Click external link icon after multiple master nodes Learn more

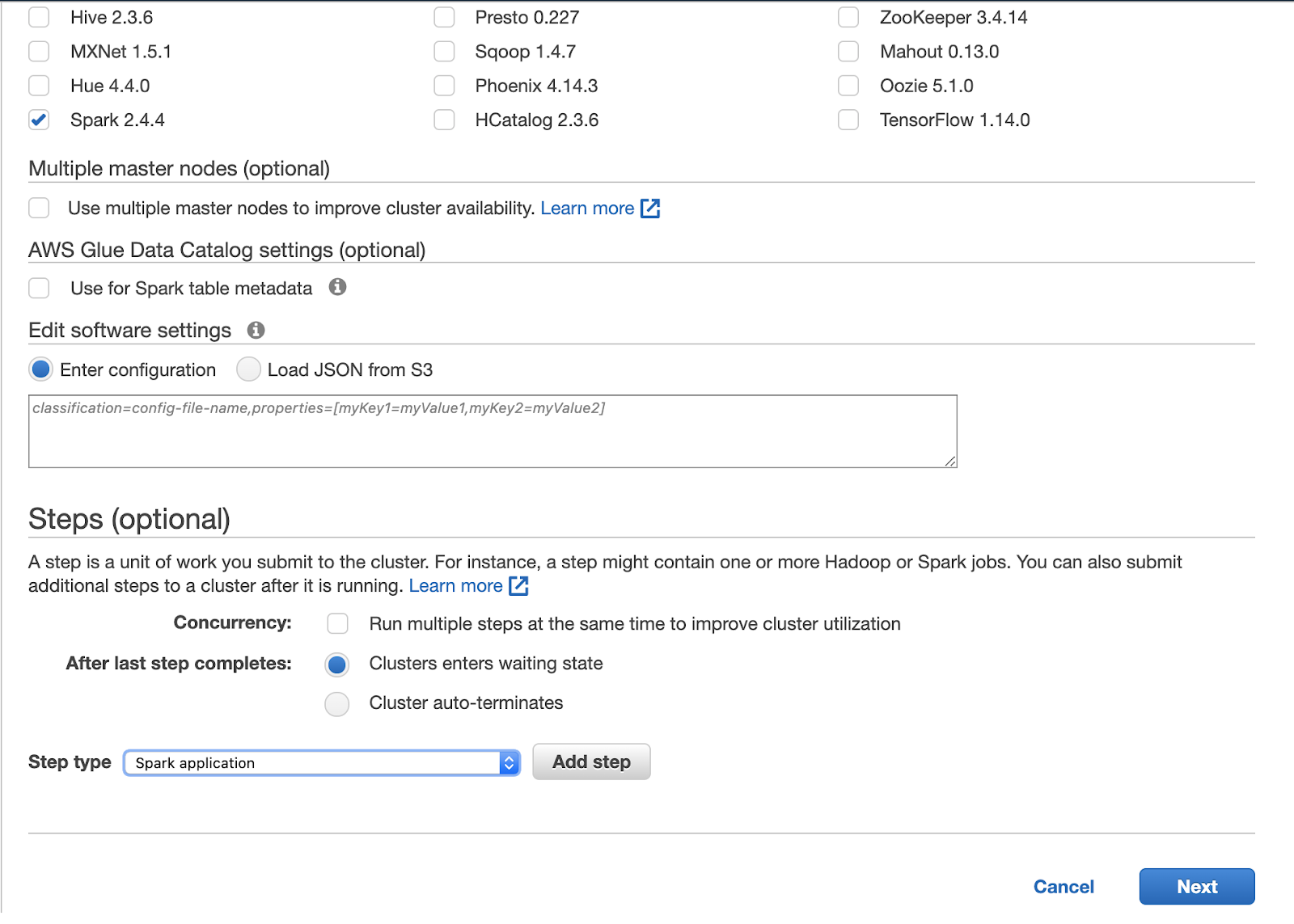point(650,209)
